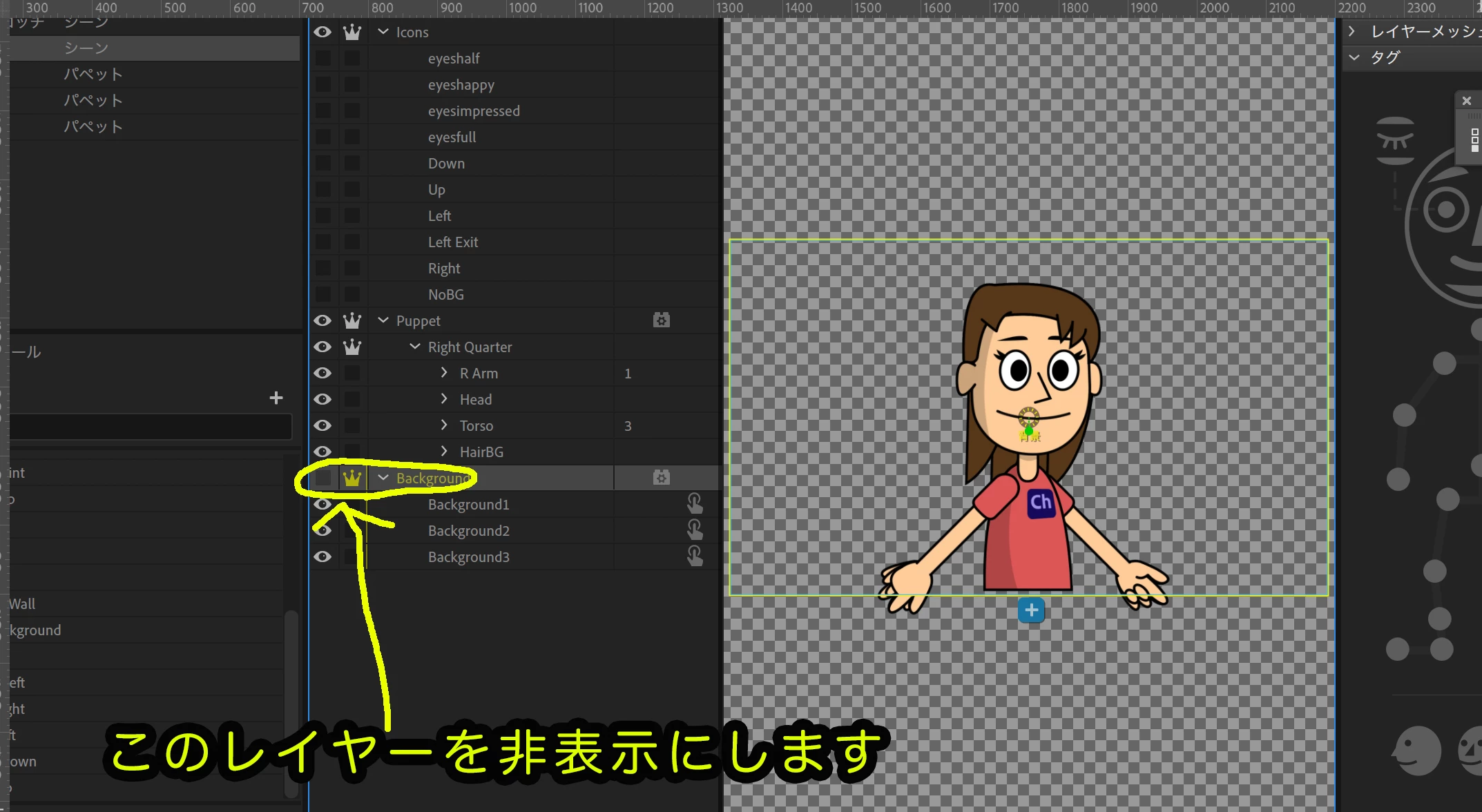
Task: Hide the Background3 layer
Action: [x=323, y=557]
